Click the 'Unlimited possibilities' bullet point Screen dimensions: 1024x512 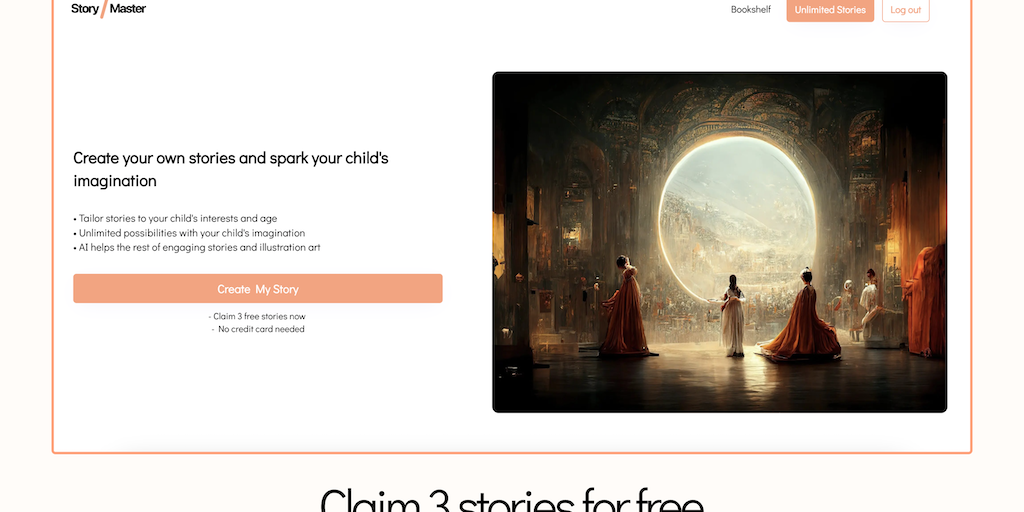point(189,232)
